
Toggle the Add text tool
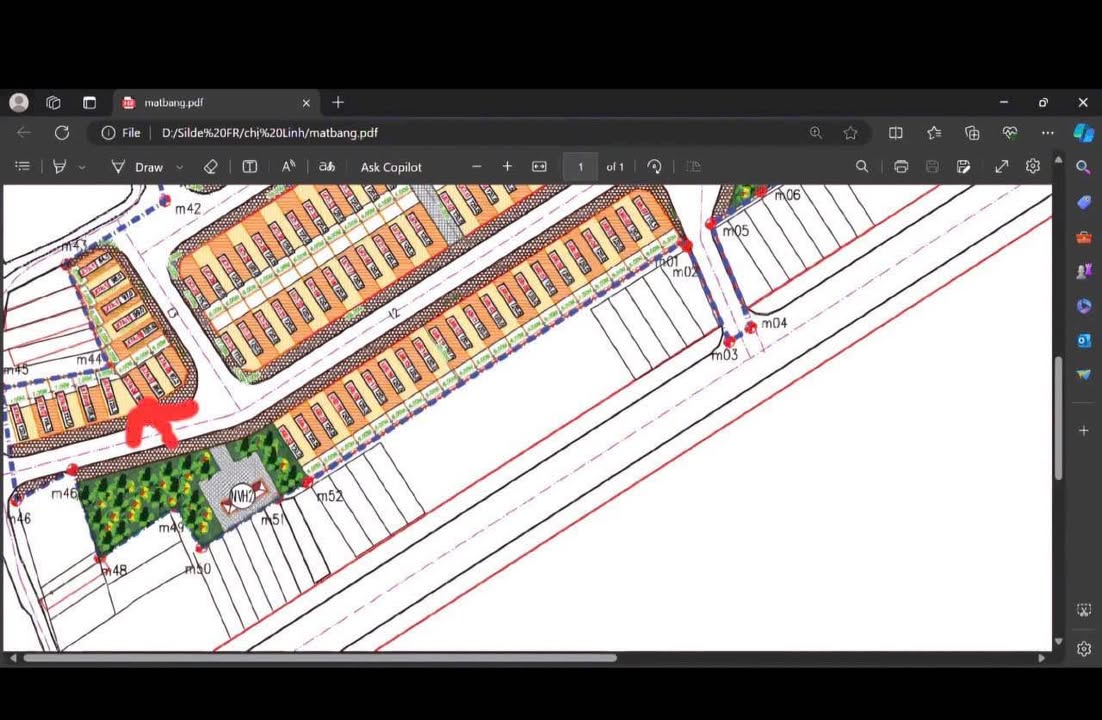250,167
